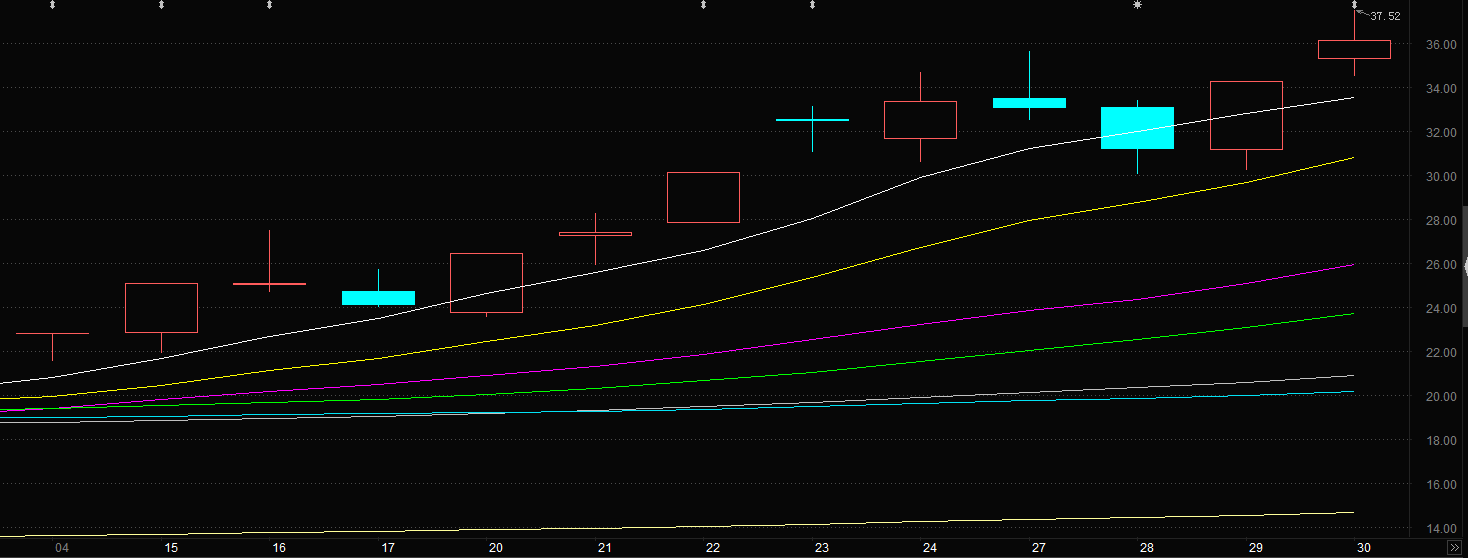Click the date label 28 on the time axis
Image resolution: width=1468 pixels, height=558 pixels.
coord(1147,548)
